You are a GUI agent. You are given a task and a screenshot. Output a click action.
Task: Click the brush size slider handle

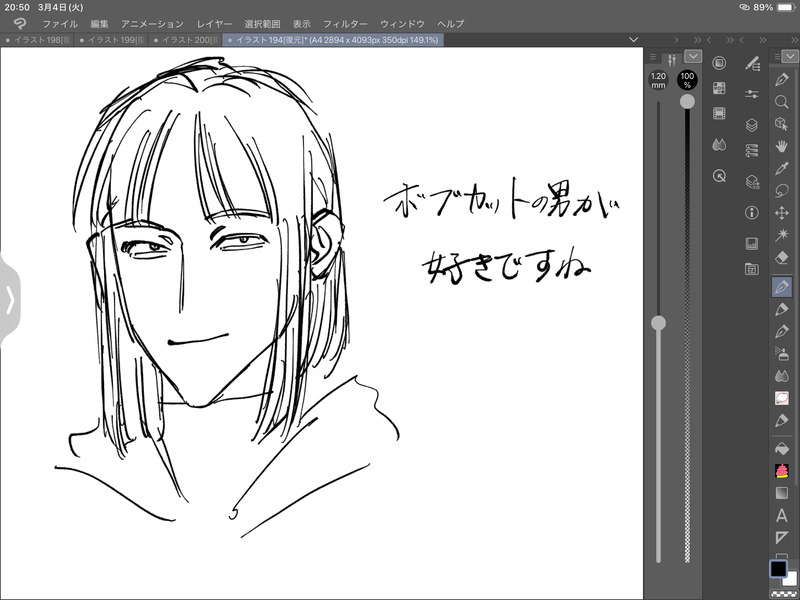pyautogui.click(x=659, y=323)
